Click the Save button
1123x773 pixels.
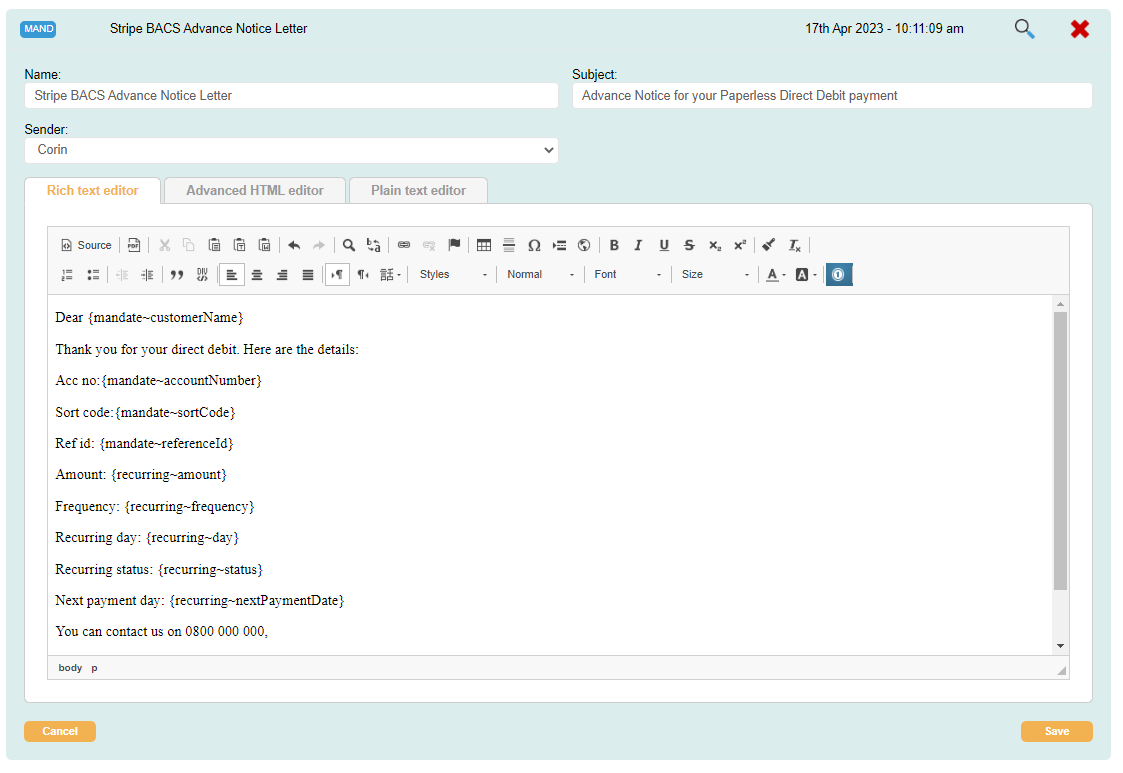[1056, 731]
